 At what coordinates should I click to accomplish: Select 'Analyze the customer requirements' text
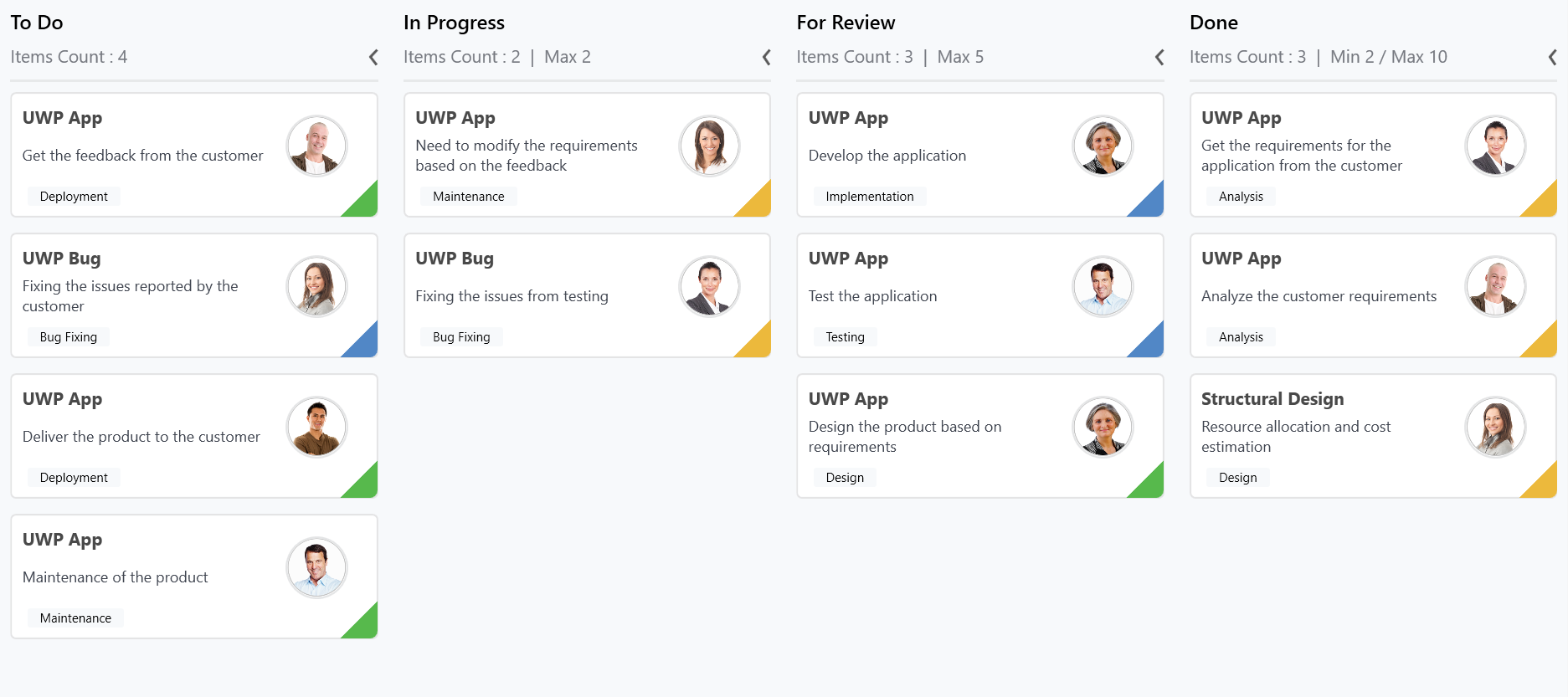(1319, 296)
